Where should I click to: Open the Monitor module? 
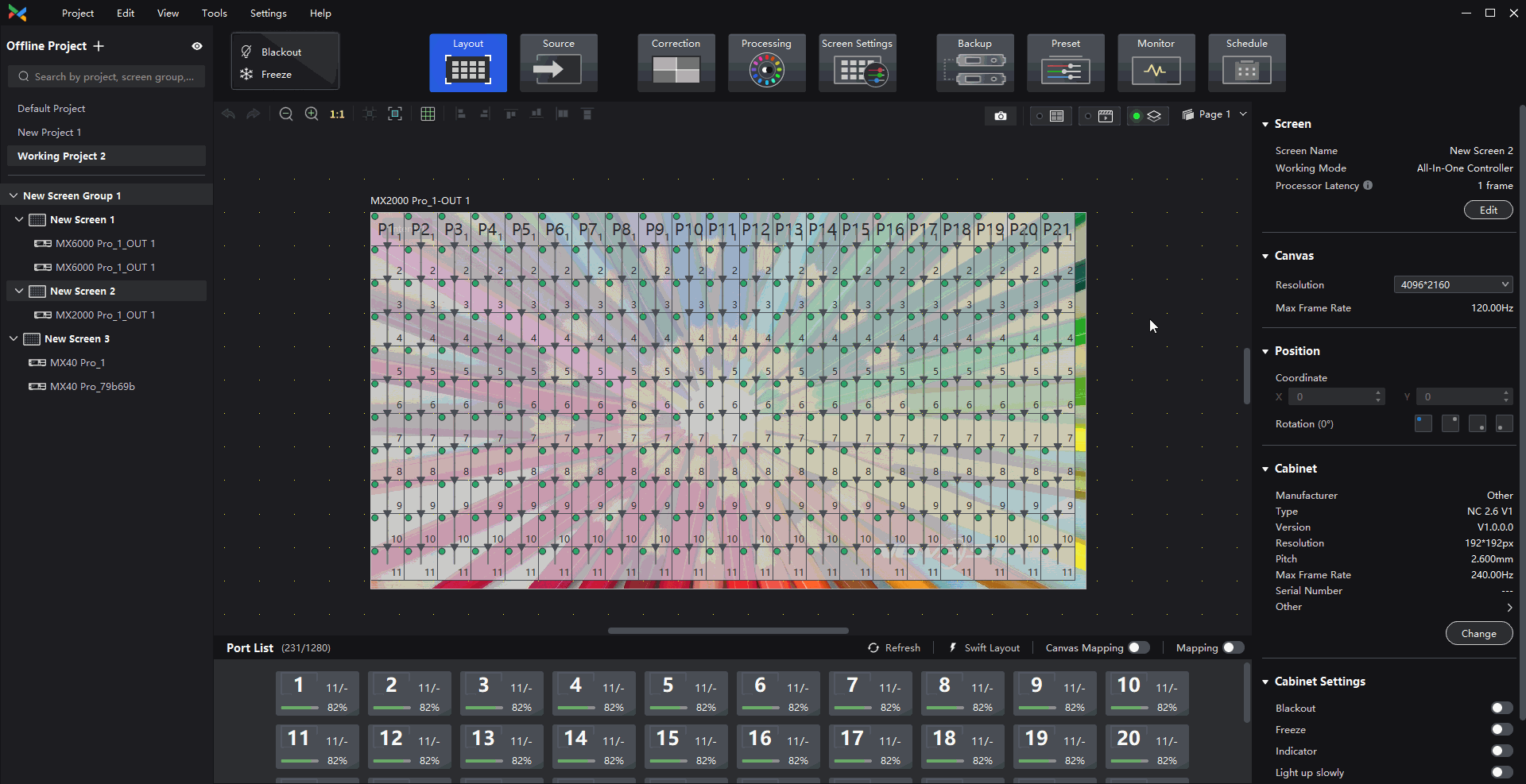click(x=1156, y=63)
